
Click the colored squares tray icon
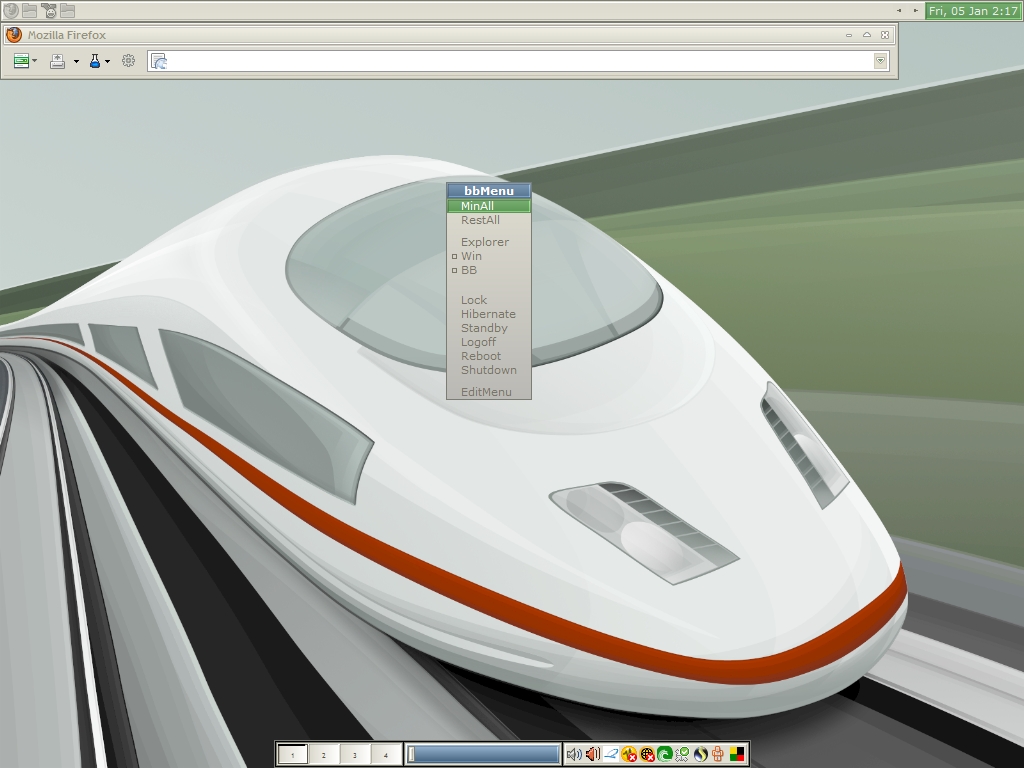click(x=737, y=755)
